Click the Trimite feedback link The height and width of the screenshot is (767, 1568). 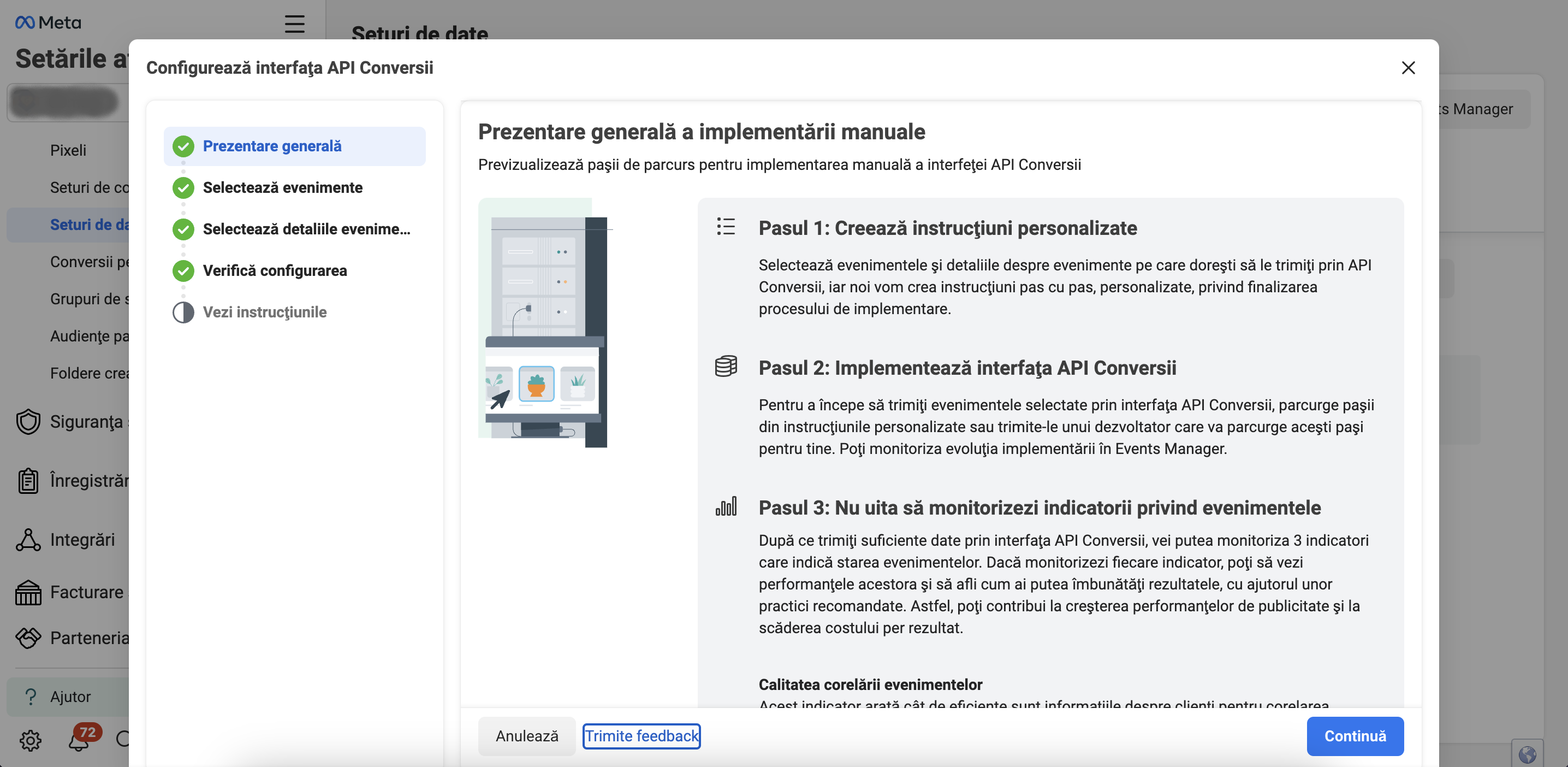(642, 735)
